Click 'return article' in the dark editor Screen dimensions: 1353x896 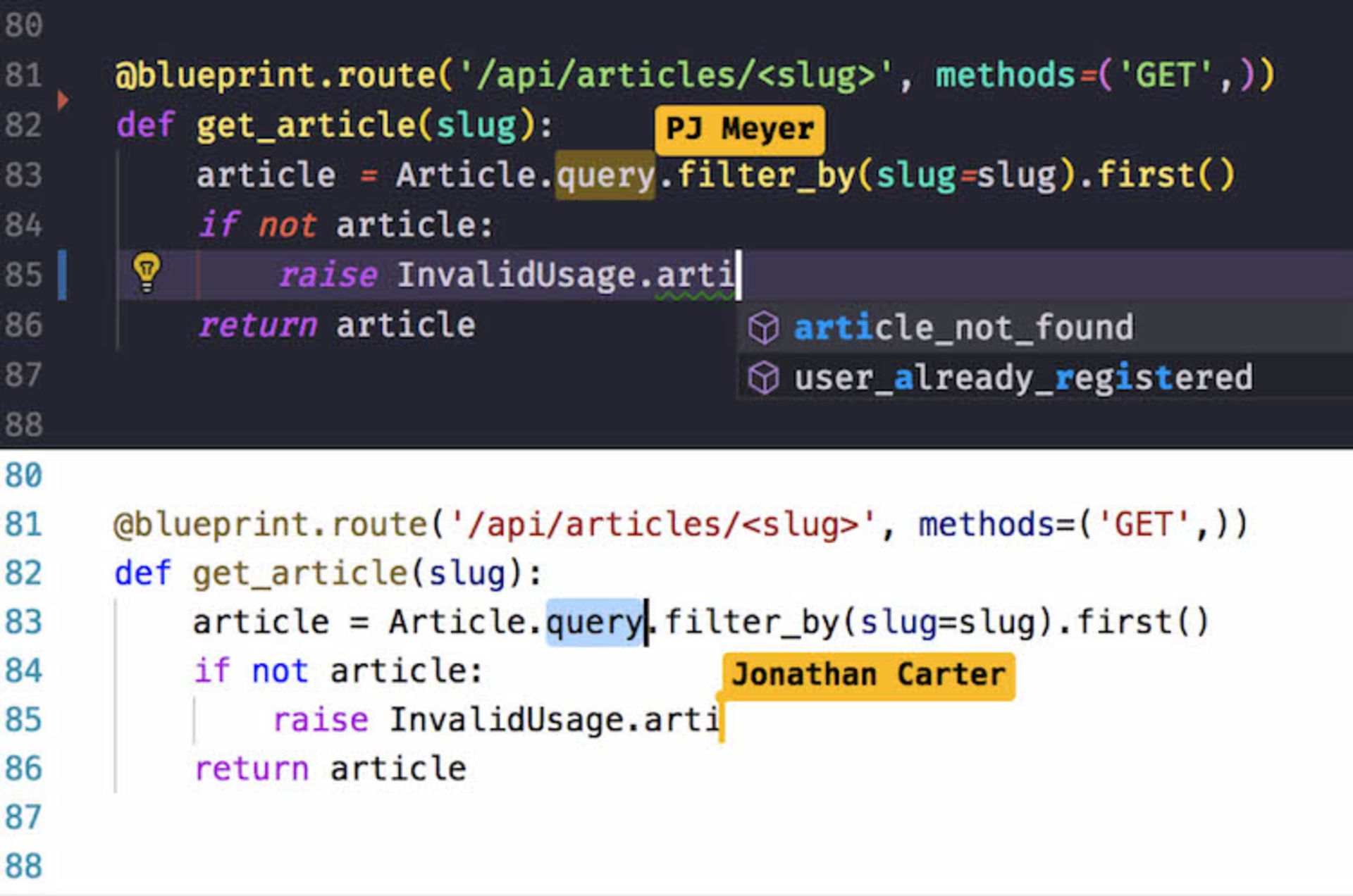click(336, 325)
